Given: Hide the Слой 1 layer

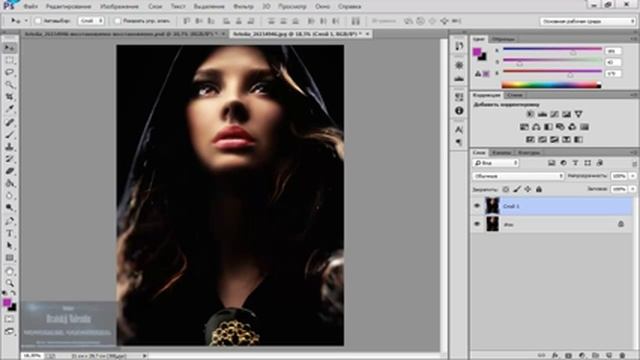Looking at the screenshot, I should point(477,206).
